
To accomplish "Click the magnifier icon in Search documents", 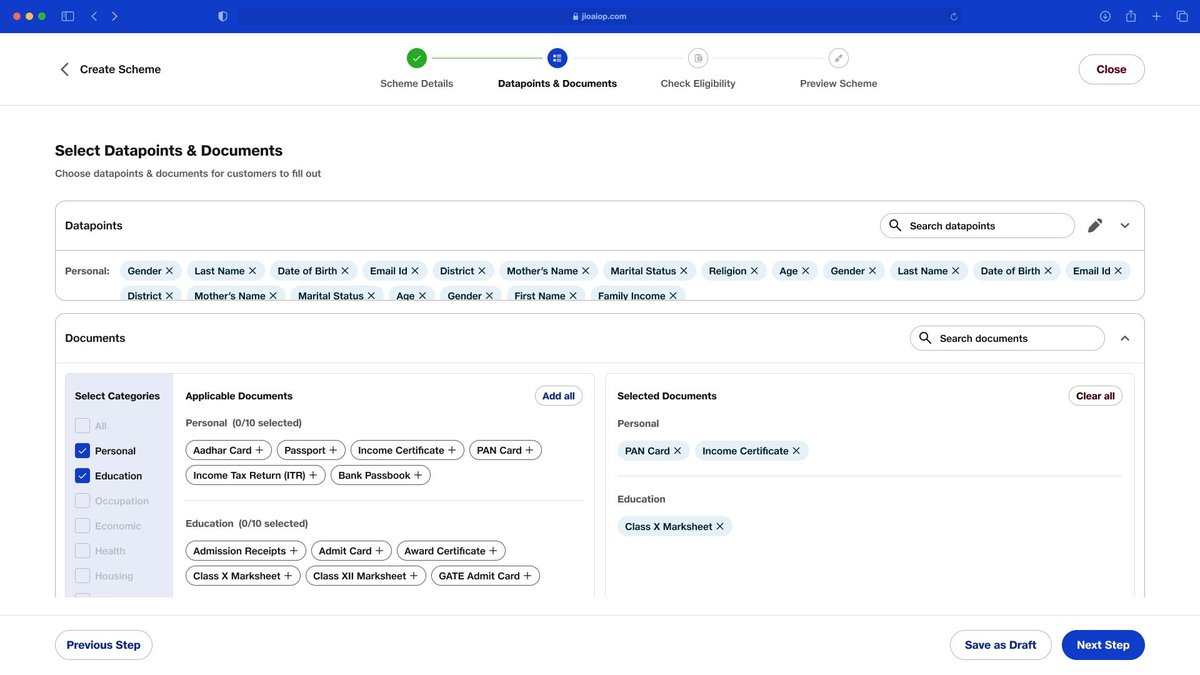I will 924,337.
